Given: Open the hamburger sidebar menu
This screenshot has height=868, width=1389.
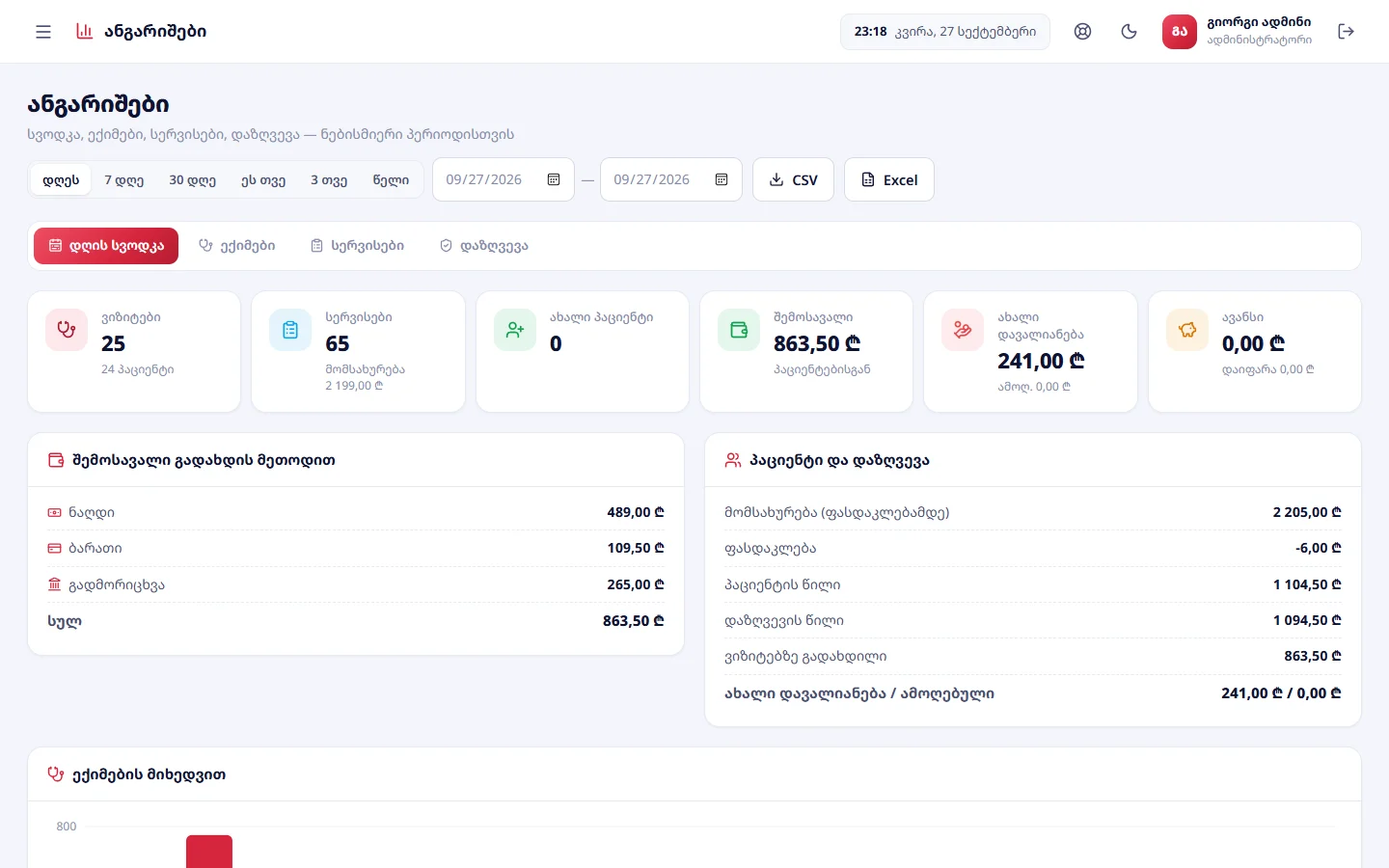Looking at the screenshot, I should click(43, 32).
